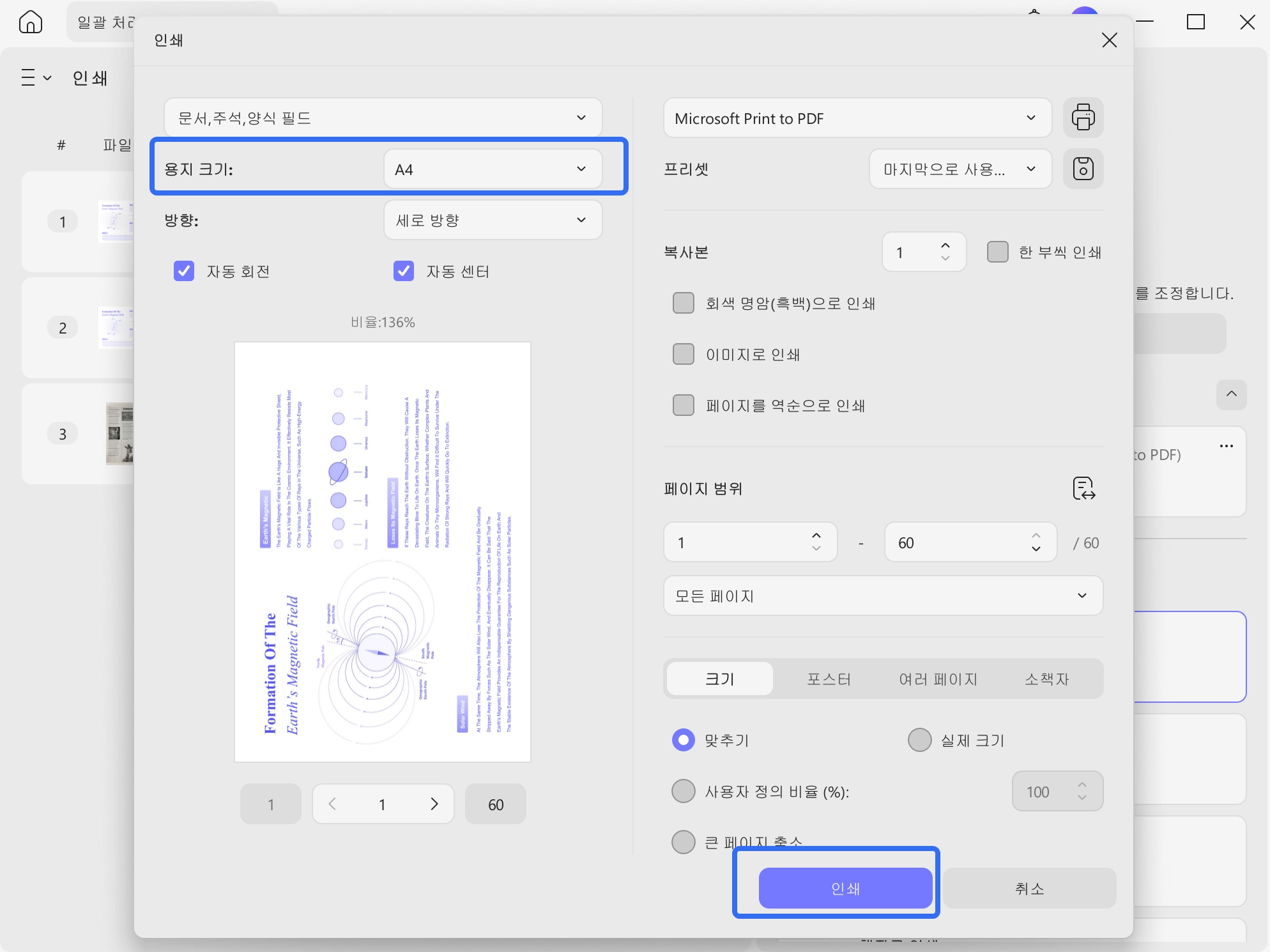Enable 이미지로 인쇄 checkbox
The height and width of the screenshot is (952, 1270).
pyautogui.click(x=684, y=354)
